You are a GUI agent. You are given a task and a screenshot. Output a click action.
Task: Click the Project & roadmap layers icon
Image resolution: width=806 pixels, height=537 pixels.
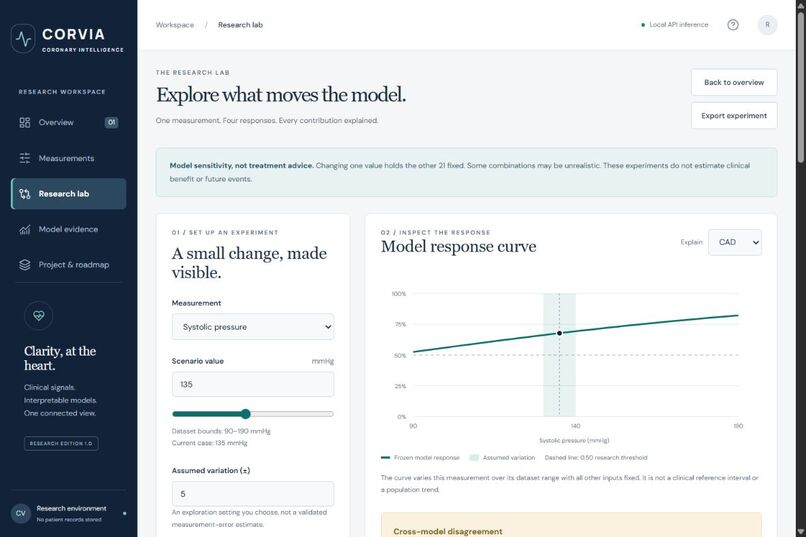pos(25,265)
